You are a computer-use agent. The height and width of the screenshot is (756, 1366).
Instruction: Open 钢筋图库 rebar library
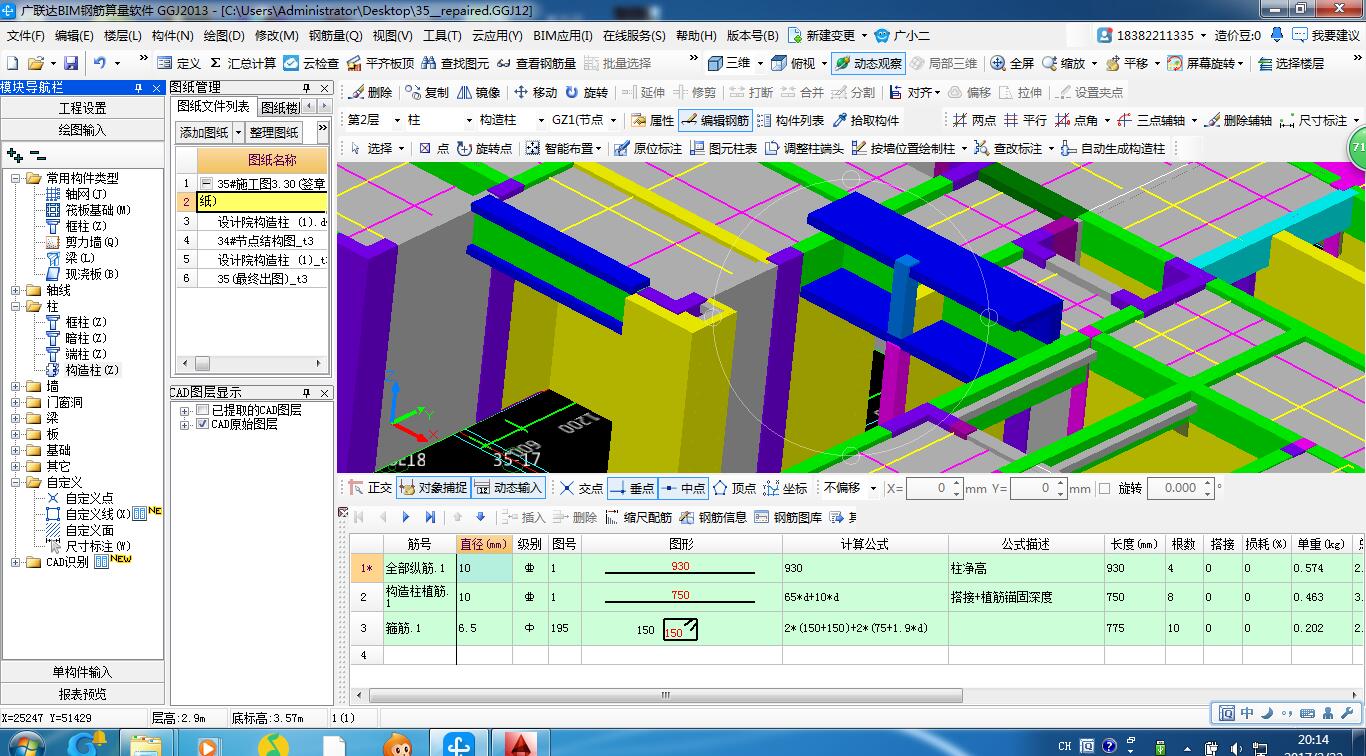click(789, 517)
